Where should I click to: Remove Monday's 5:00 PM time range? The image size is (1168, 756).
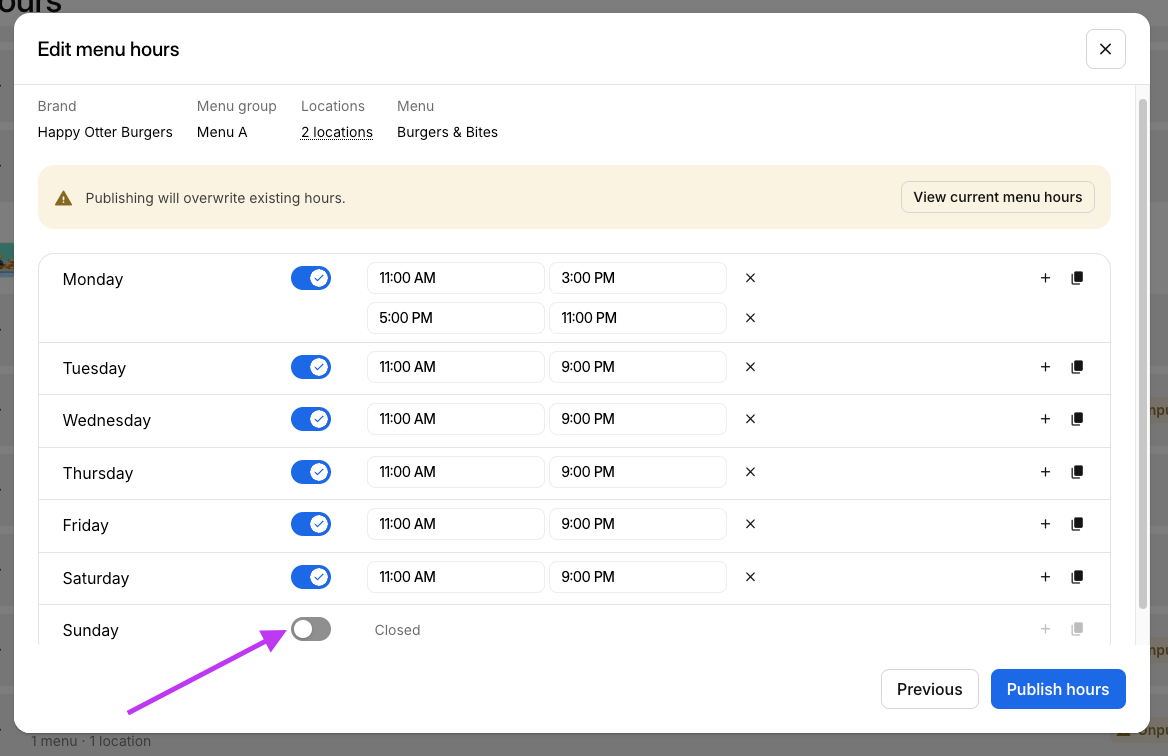(750, 318)
